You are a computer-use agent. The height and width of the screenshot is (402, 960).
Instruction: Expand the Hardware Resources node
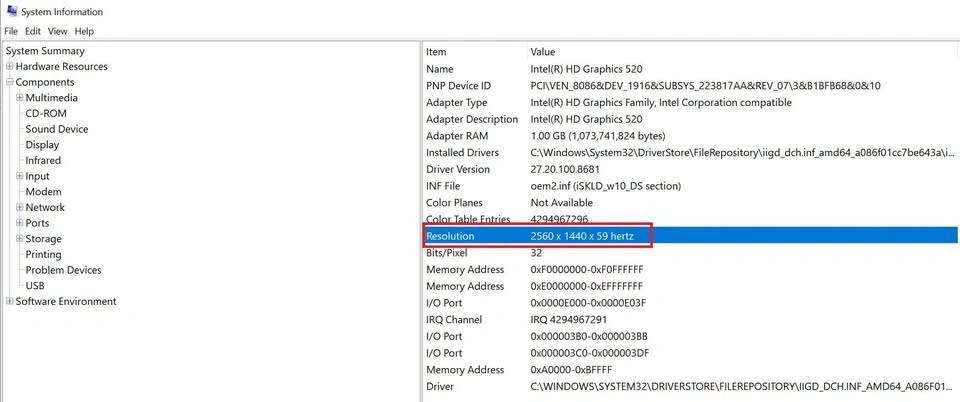click(10, 67)
